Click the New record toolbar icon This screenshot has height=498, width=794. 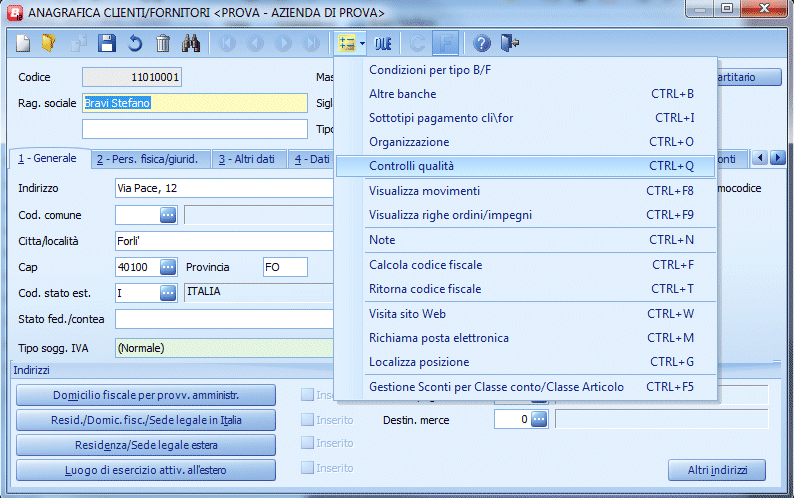coord(23,44)
